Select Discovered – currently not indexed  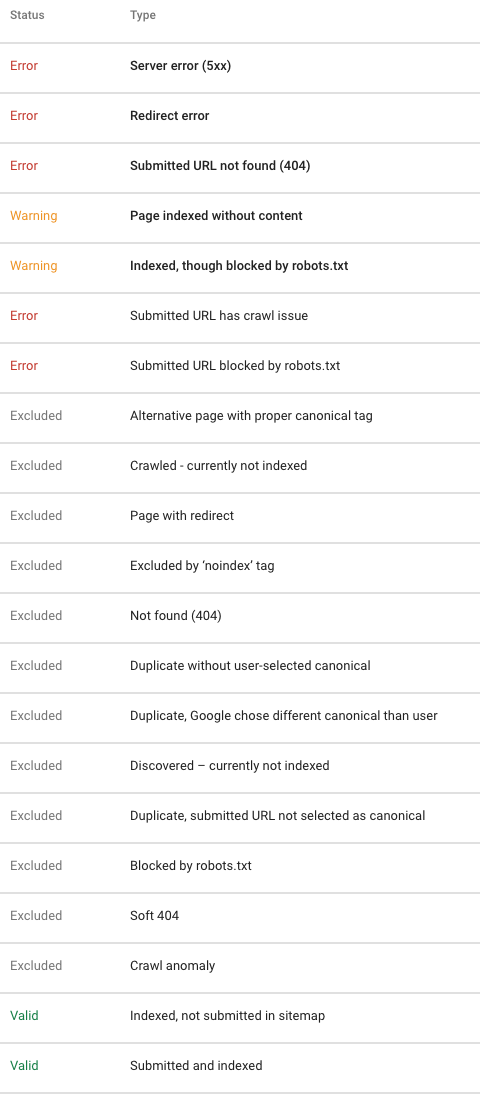240,766
